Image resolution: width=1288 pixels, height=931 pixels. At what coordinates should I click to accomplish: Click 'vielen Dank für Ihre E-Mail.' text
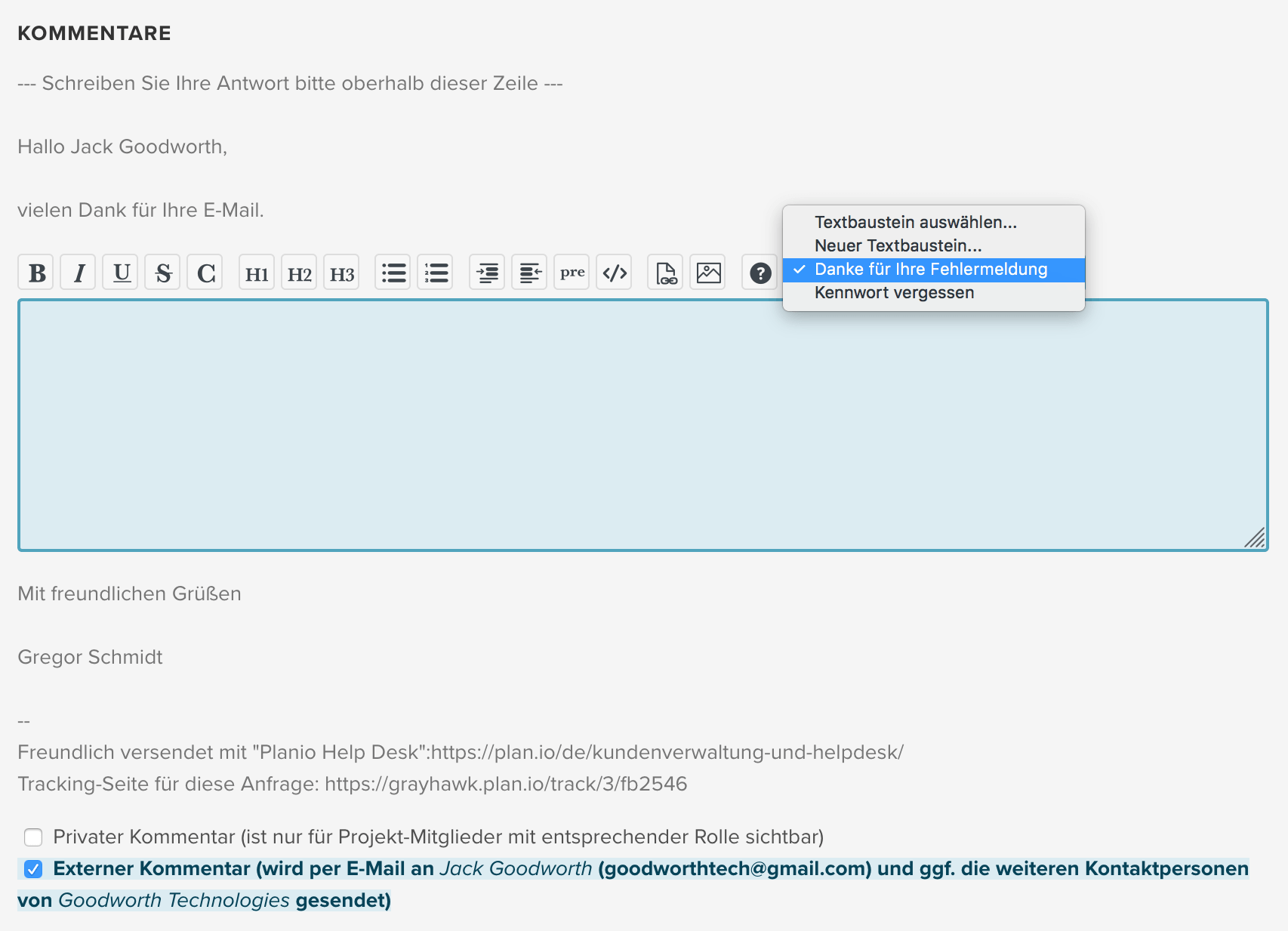coord(140,210)
